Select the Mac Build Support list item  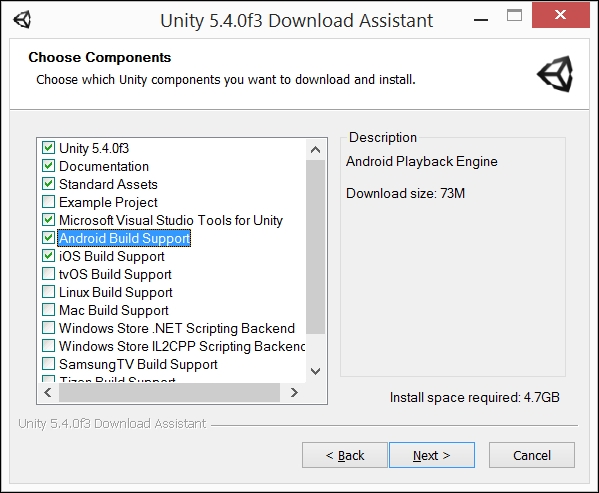(x=114, y=310)
